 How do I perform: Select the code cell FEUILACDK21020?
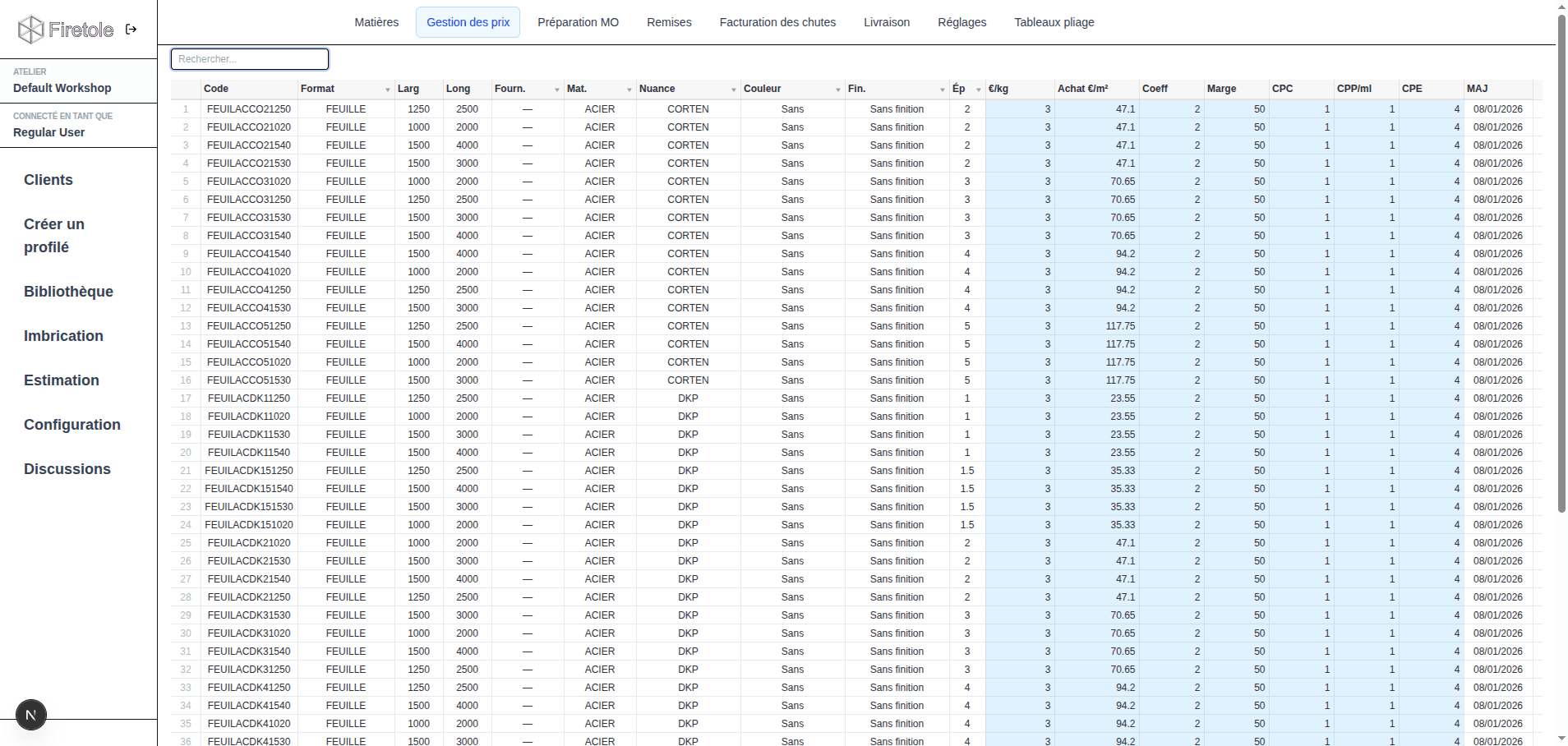[x=249, y=543]
